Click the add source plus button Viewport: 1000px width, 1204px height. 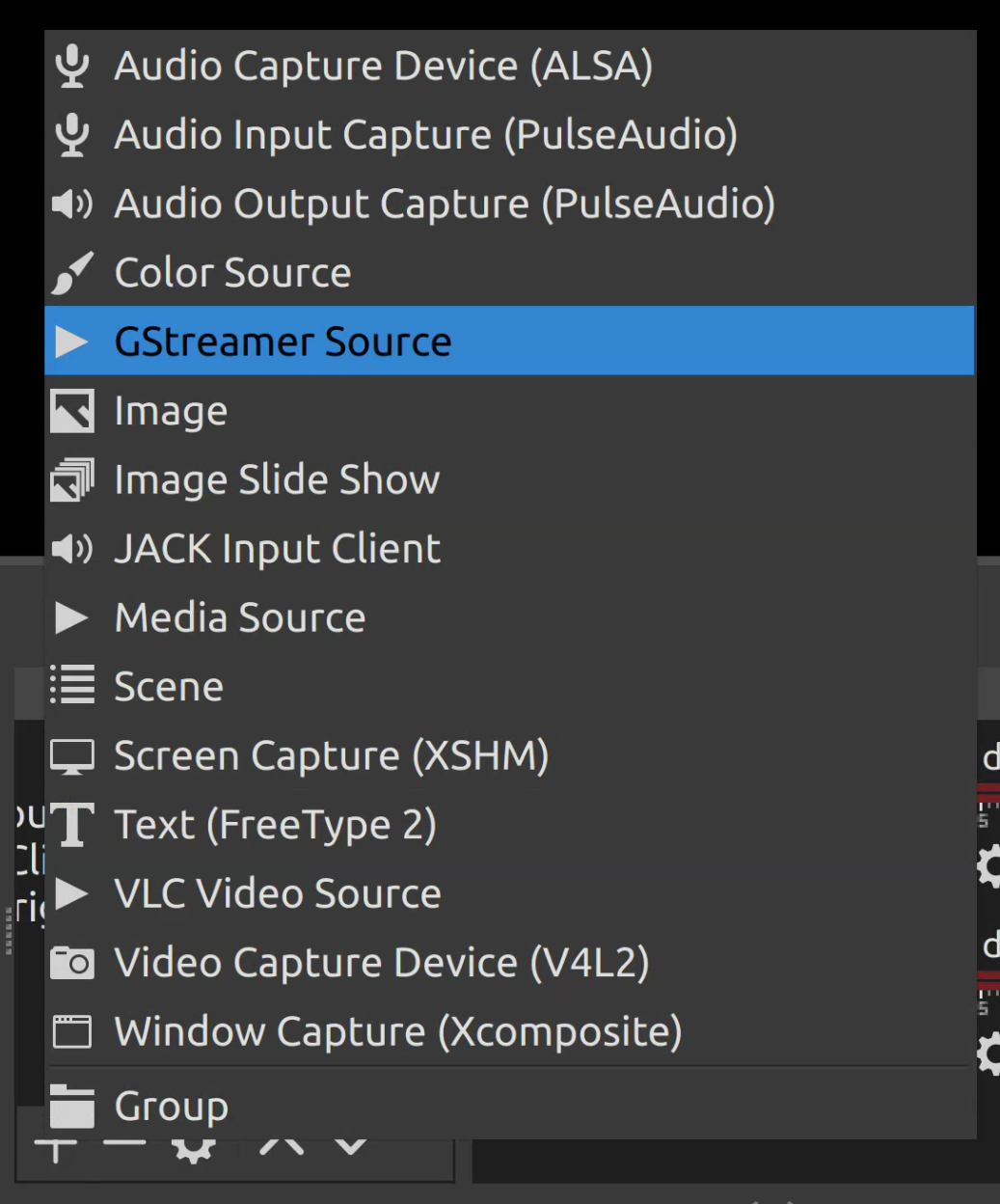point(57,1148)
